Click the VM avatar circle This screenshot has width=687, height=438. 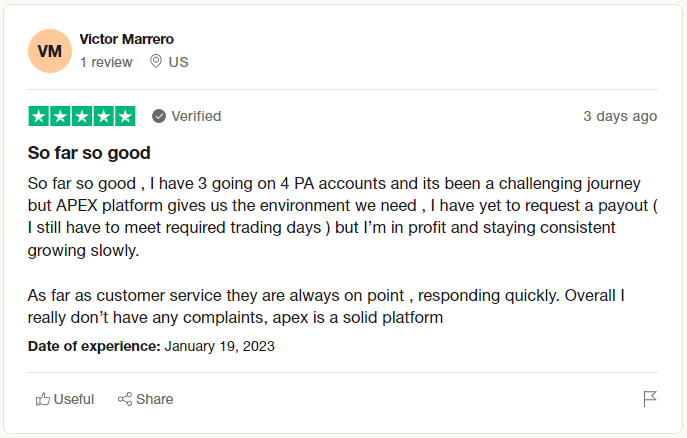50,51
